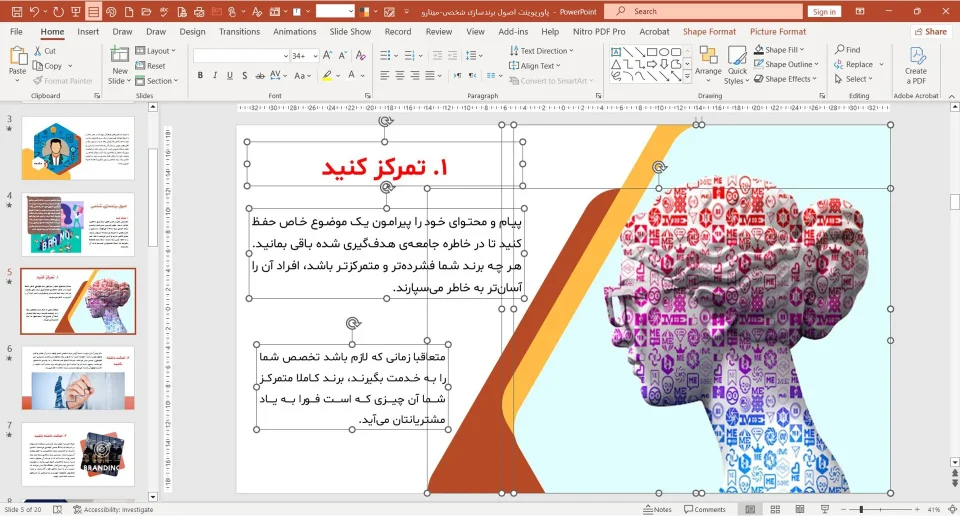
Task: Toggle strikethrough formatting
Action: click(x=260, y=76)
